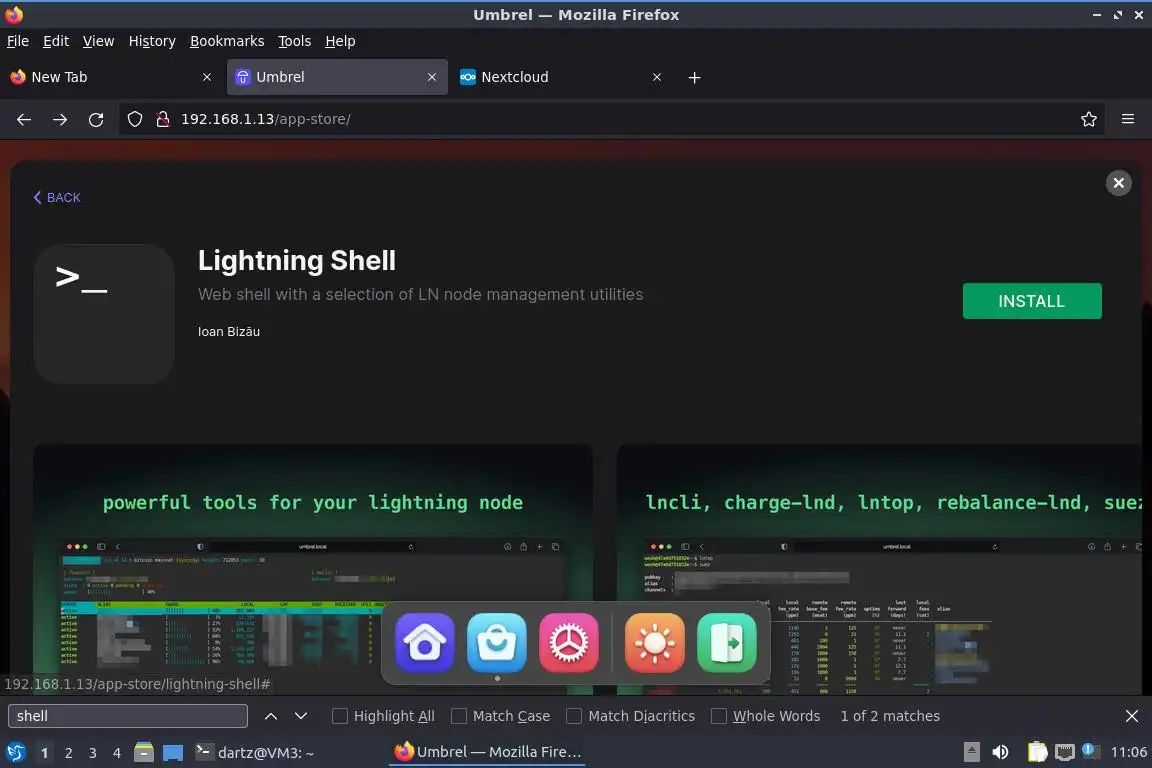Switch to the Nextcloud tab
The height and width of the screenshot is (768, 1152).
click(x=562, y=77)
